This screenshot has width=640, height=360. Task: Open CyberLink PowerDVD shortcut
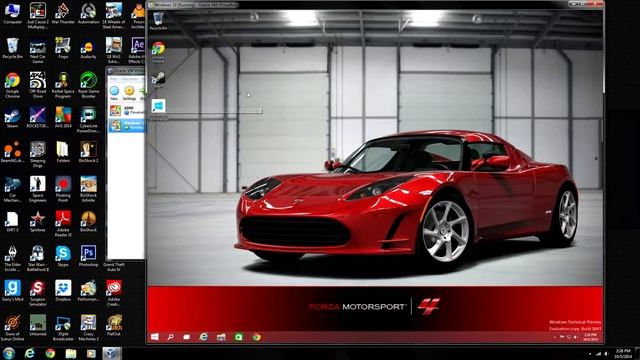[88, 120]
